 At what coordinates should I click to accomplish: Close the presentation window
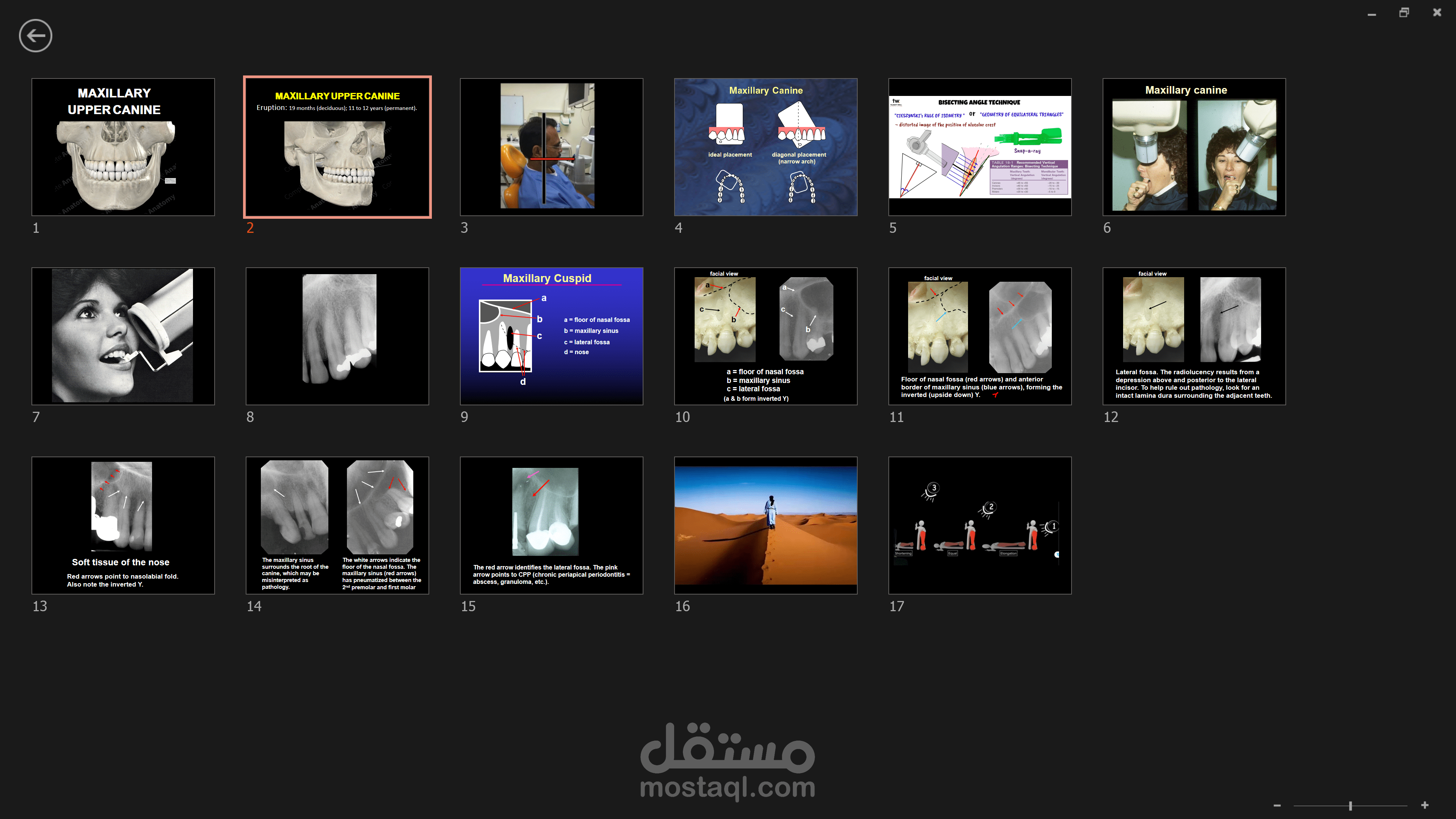pyautogui.click(x=1437, y=13)
